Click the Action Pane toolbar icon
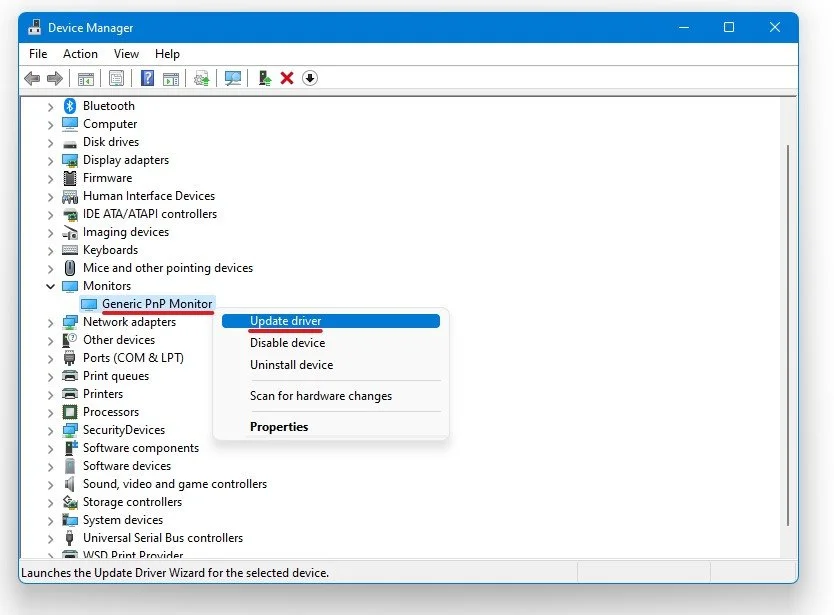The height and width of the screenshot is (615, 834). pyautogui.click(x=171, y=79)
